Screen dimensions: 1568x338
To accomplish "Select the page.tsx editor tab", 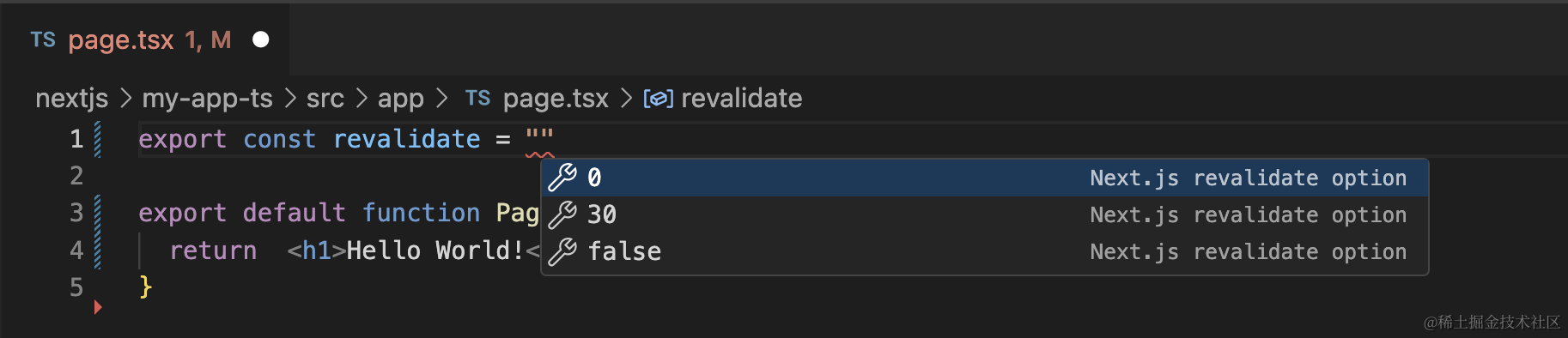I will 145,39.
